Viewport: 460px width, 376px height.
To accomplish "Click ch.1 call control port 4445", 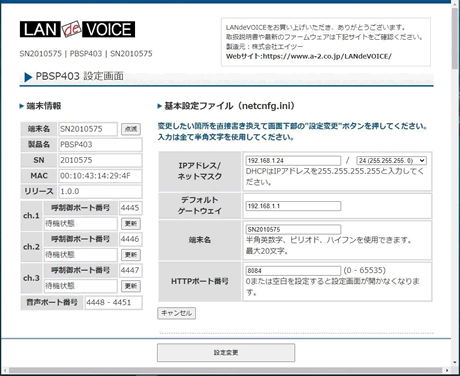I will click(131, 208).
